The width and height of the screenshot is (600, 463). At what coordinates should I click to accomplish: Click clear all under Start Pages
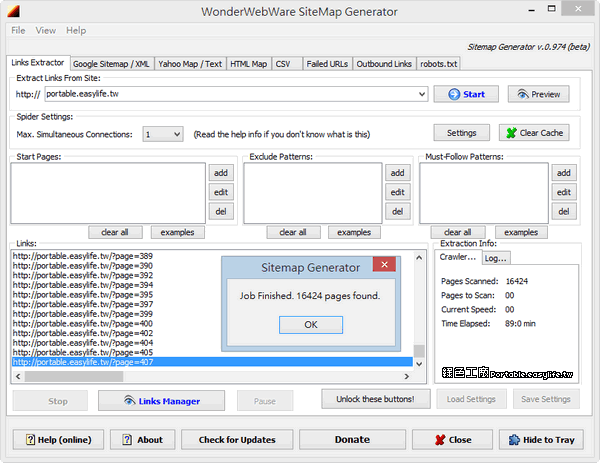(x=115, y=232)
